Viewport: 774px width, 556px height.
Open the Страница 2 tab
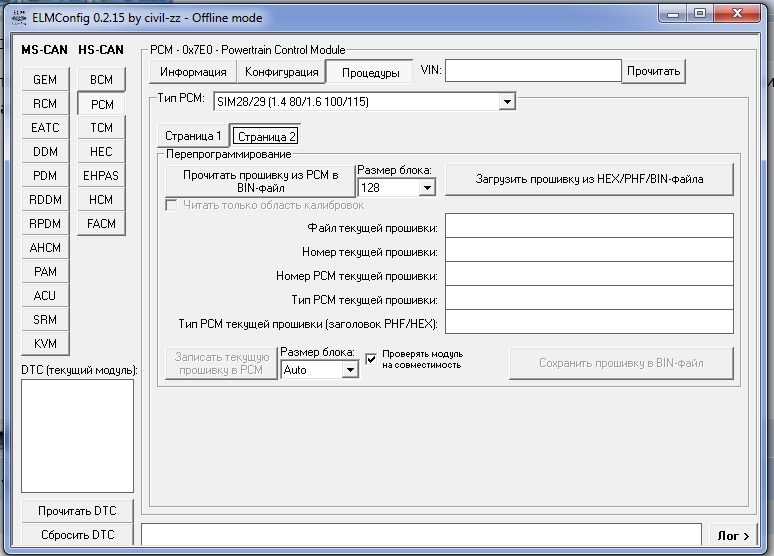(x=267, y=136)
